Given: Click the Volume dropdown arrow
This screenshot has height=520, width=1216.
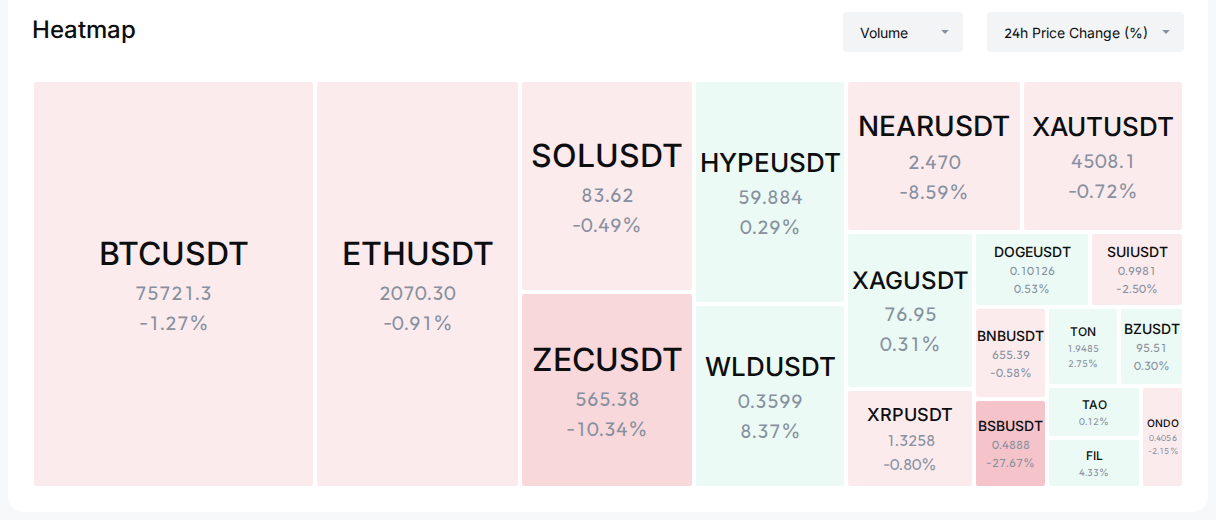Looking at the screenshot, I should pos(945,33).
